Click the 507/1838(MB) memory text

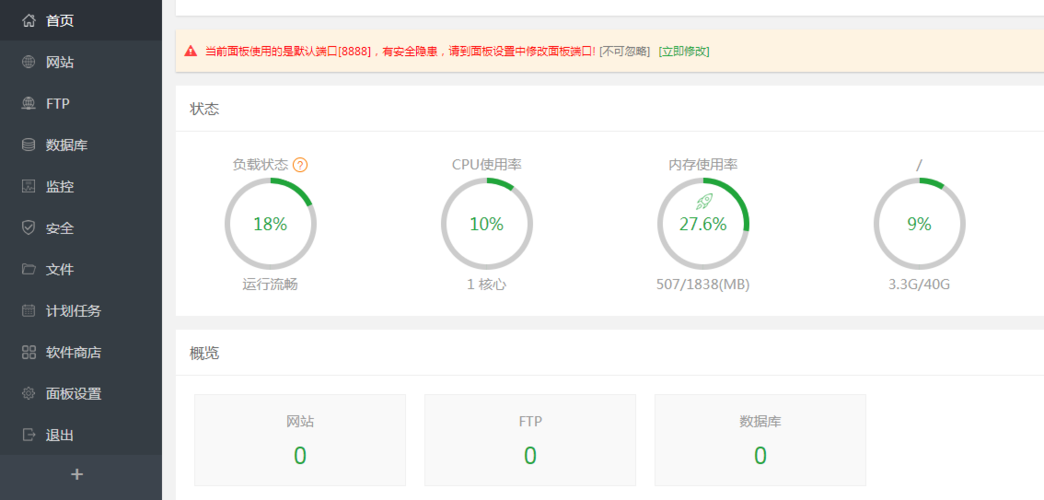[703, 284]
